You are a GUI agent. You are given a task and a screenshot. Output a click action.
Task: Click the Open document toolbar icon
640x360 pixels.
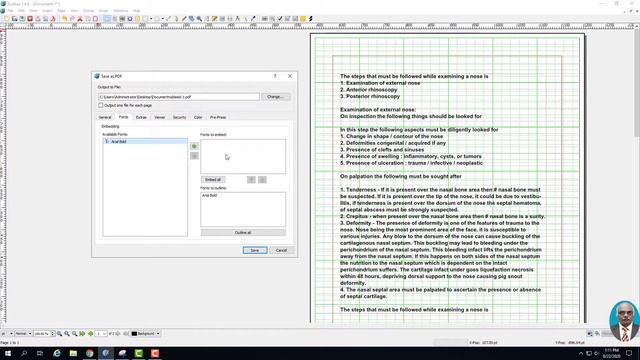pos(14,19)
